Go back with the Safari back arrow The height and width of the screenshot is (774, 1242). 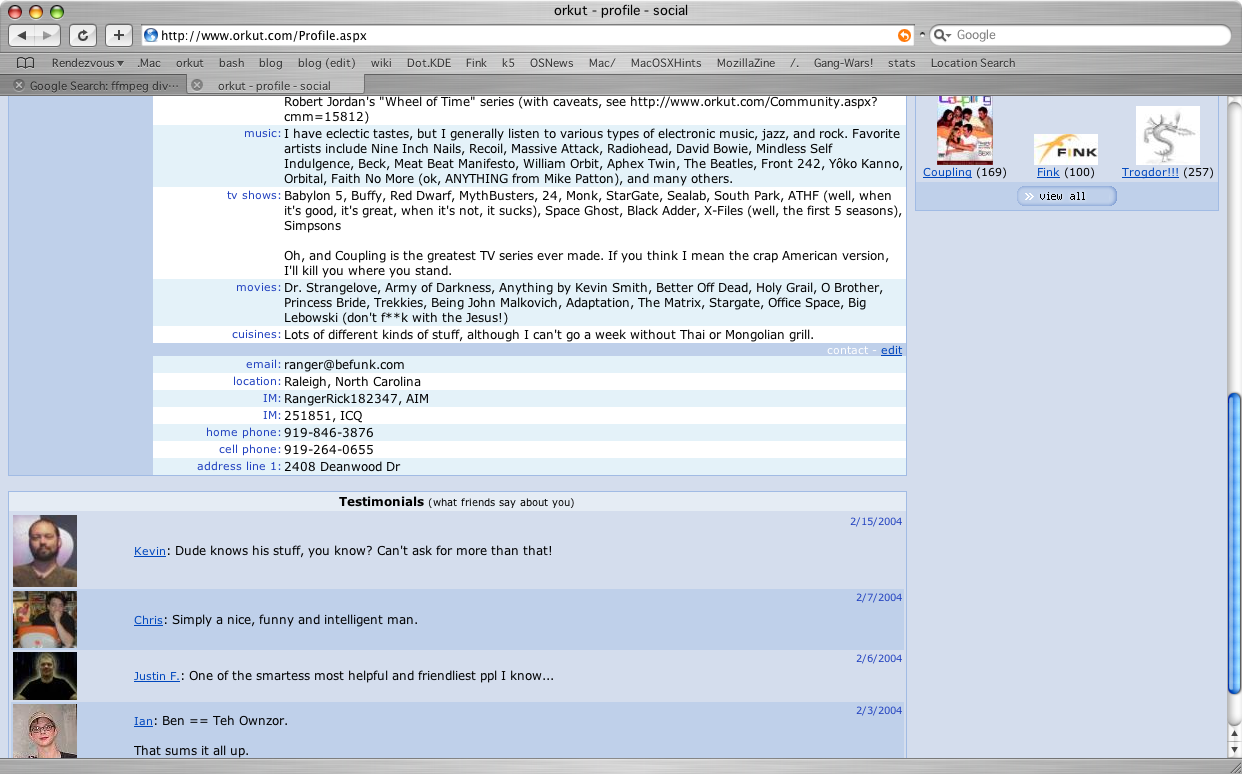pos(22,35)
